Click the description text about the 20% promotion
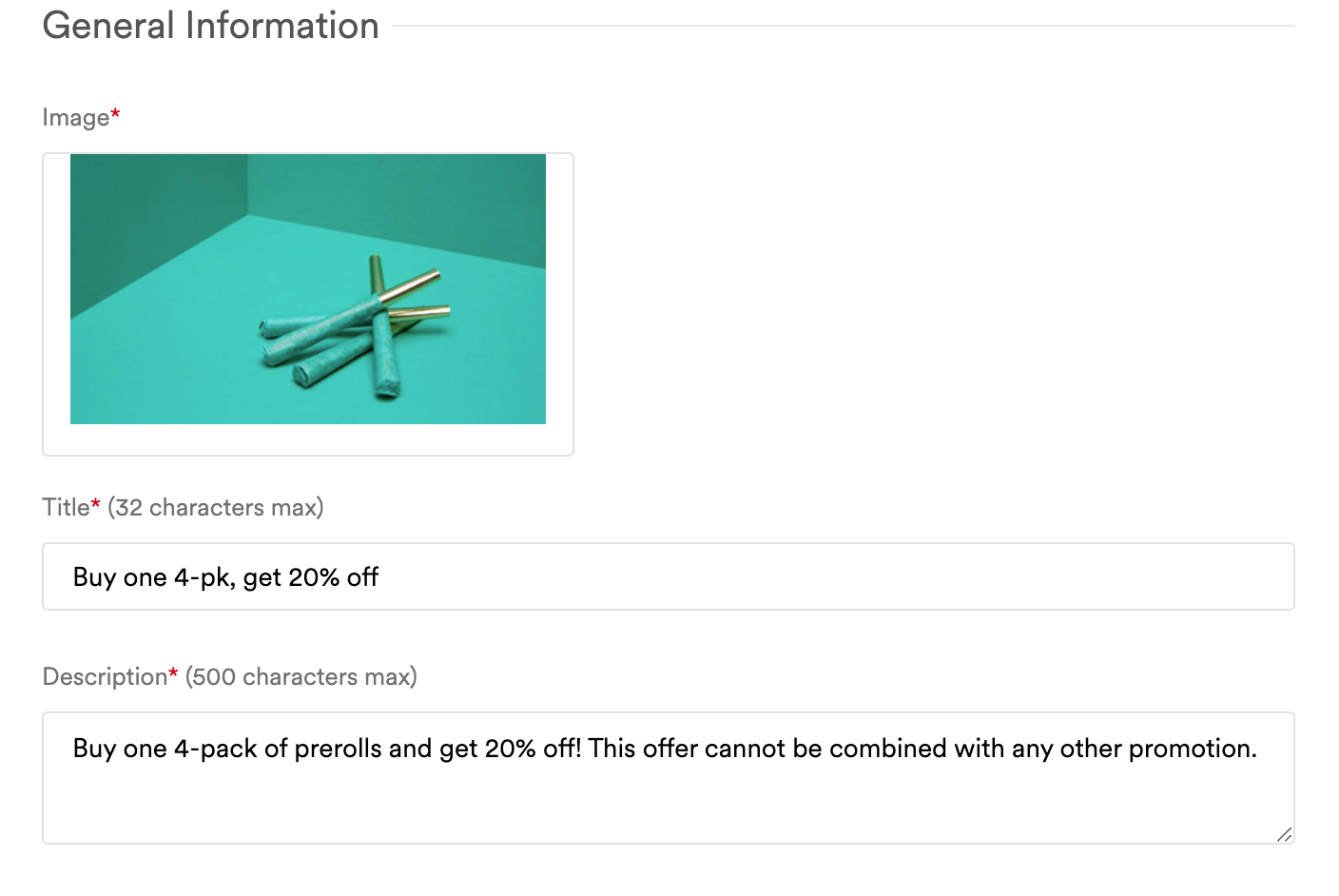Viewport: 1339px width, 896px height. [664, 749]
